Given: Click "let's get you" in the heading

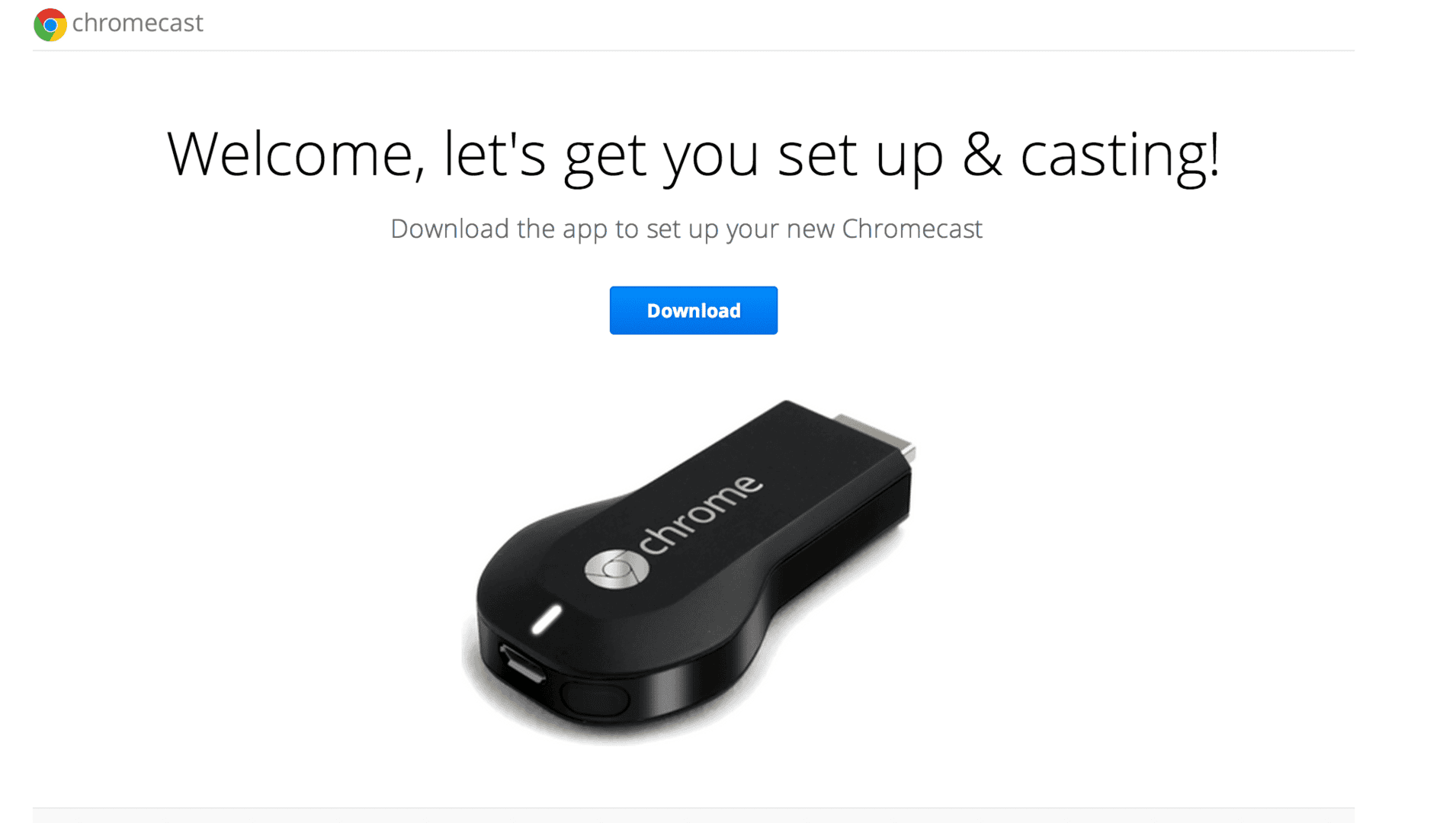Looking at the screenshot, I should click(x=601, y=158).
